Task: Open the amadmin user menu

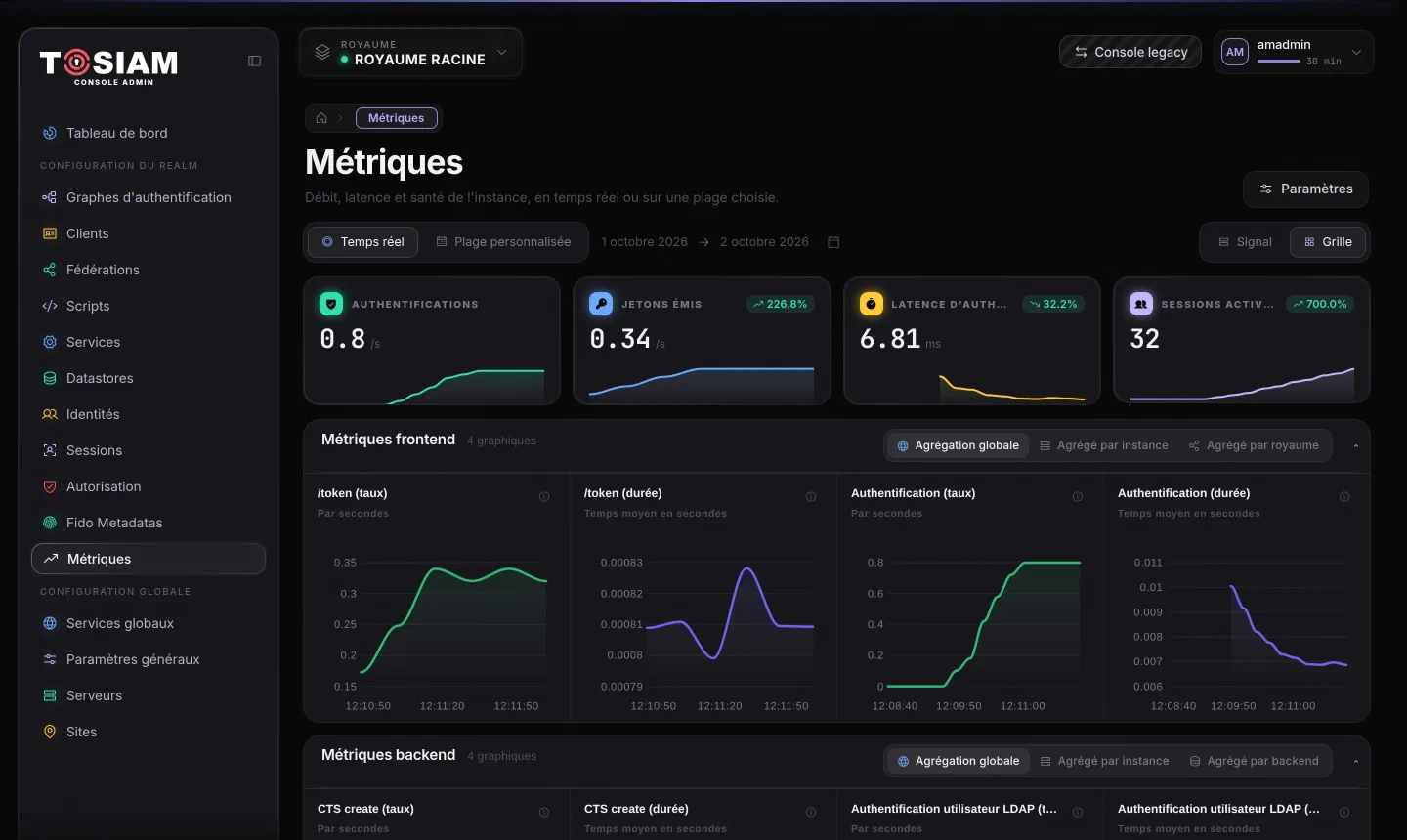Action: 1294,53
